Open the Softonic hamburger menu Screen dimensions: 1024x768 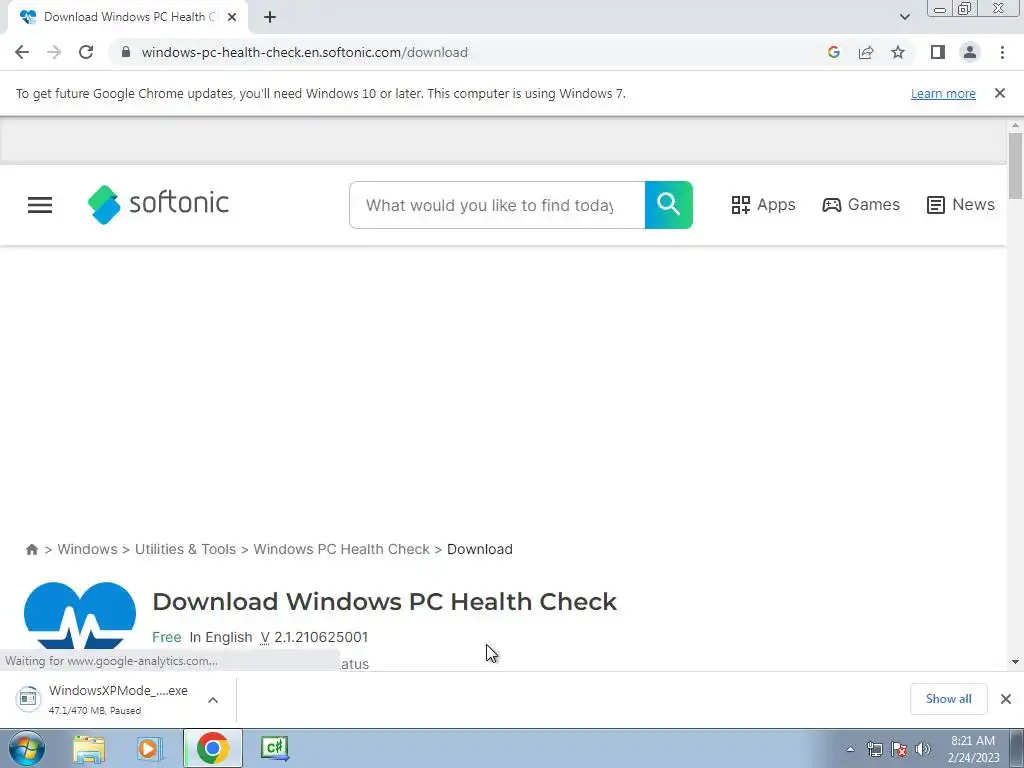click(x=40, y=205)
